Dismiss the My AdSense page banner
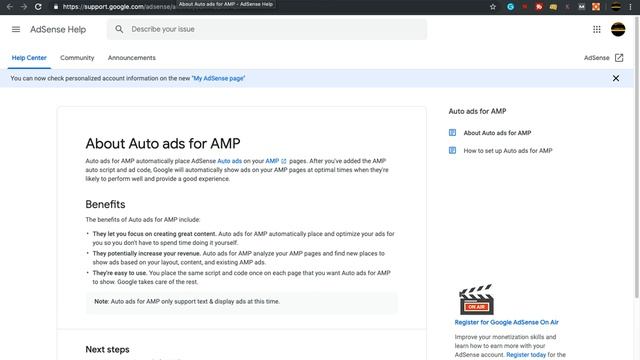The height and width of the screenshot is (360, 640). point(616,78)
